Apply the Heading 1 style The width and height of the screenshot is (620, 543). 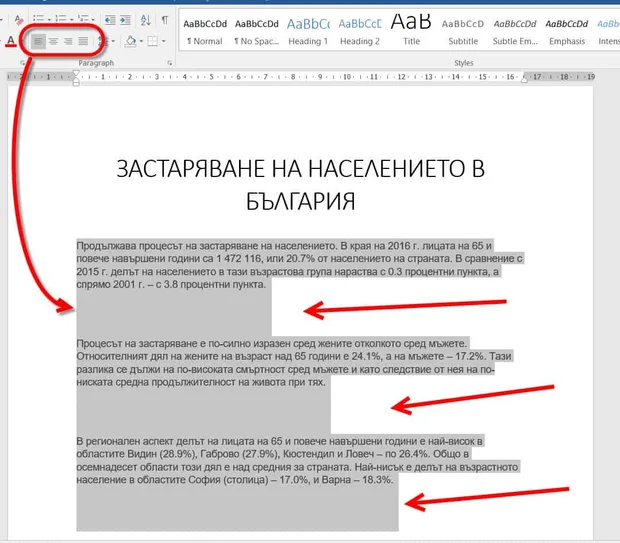click(x=308, y=32)
